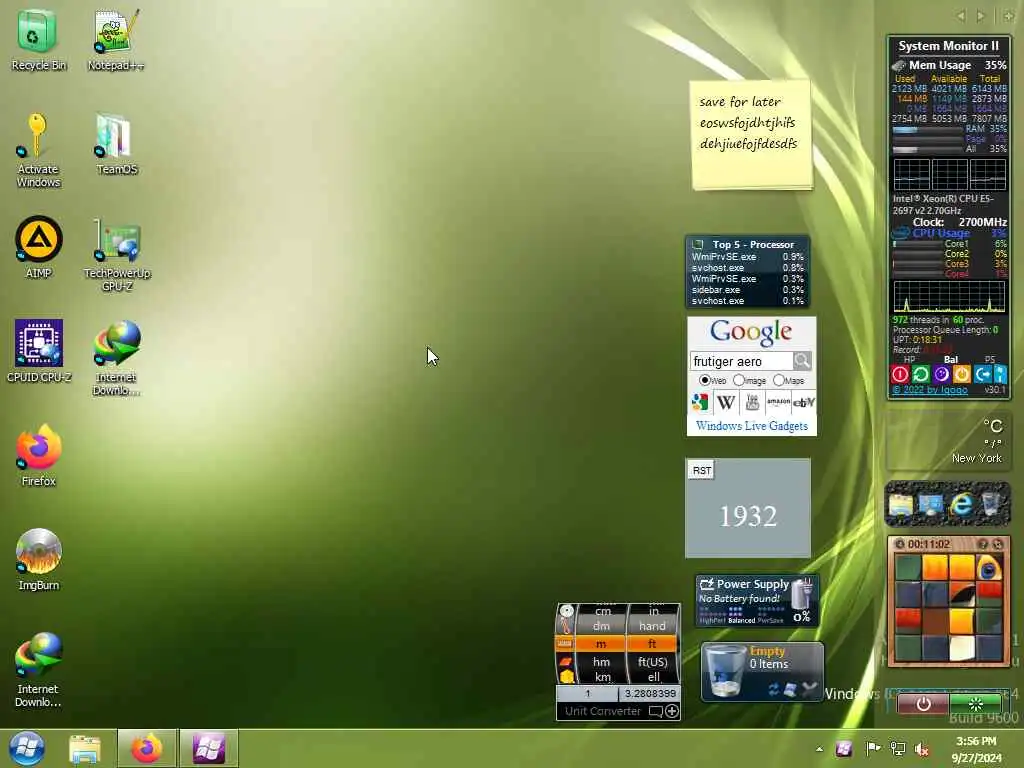This screenshot has width=1024, height=768.
Task: Select the TechPowerUp GPU-Z shortcut
Action: 116,255
